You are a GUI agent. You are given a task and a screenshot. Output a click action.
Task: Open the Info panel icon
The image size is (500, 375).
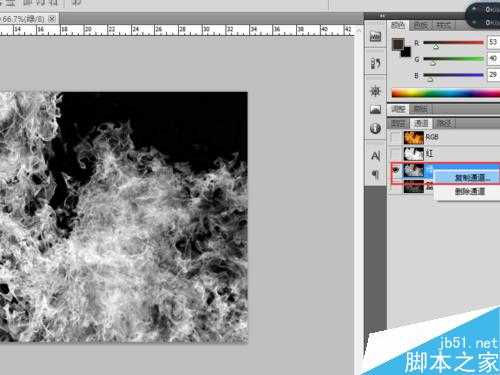(375, 128)
